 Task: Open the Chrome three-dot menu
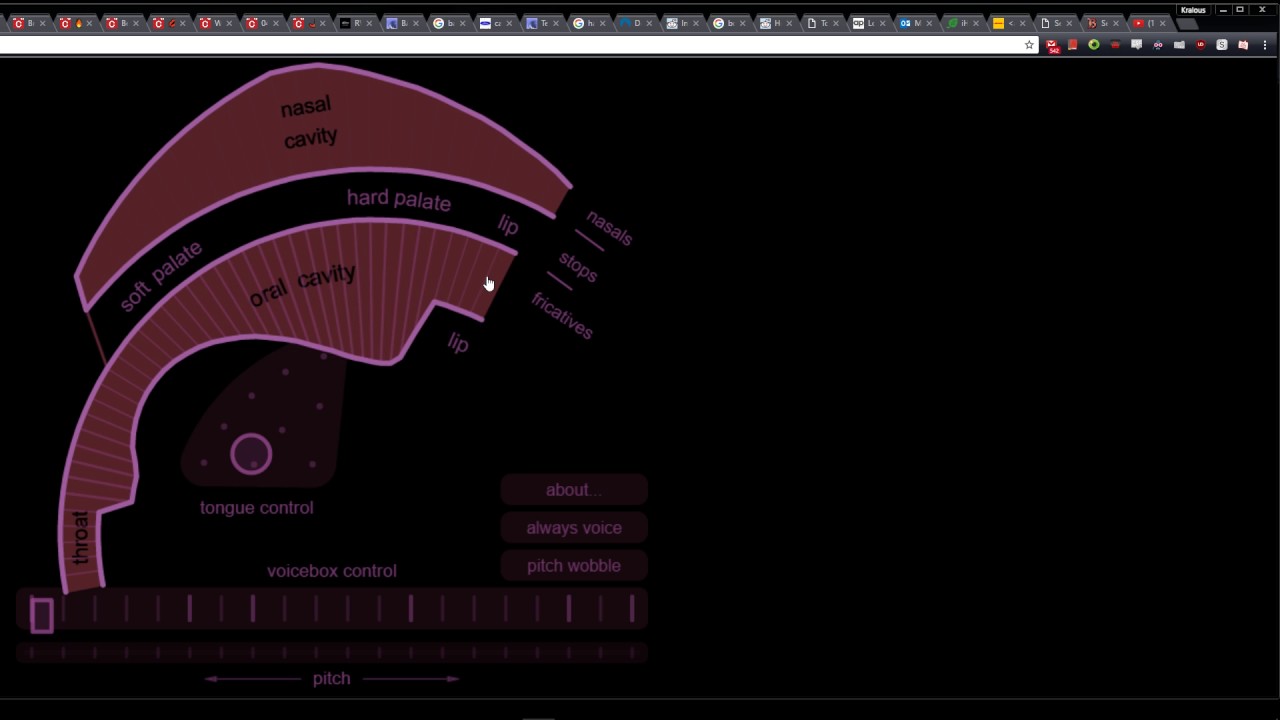[1265, 45]
